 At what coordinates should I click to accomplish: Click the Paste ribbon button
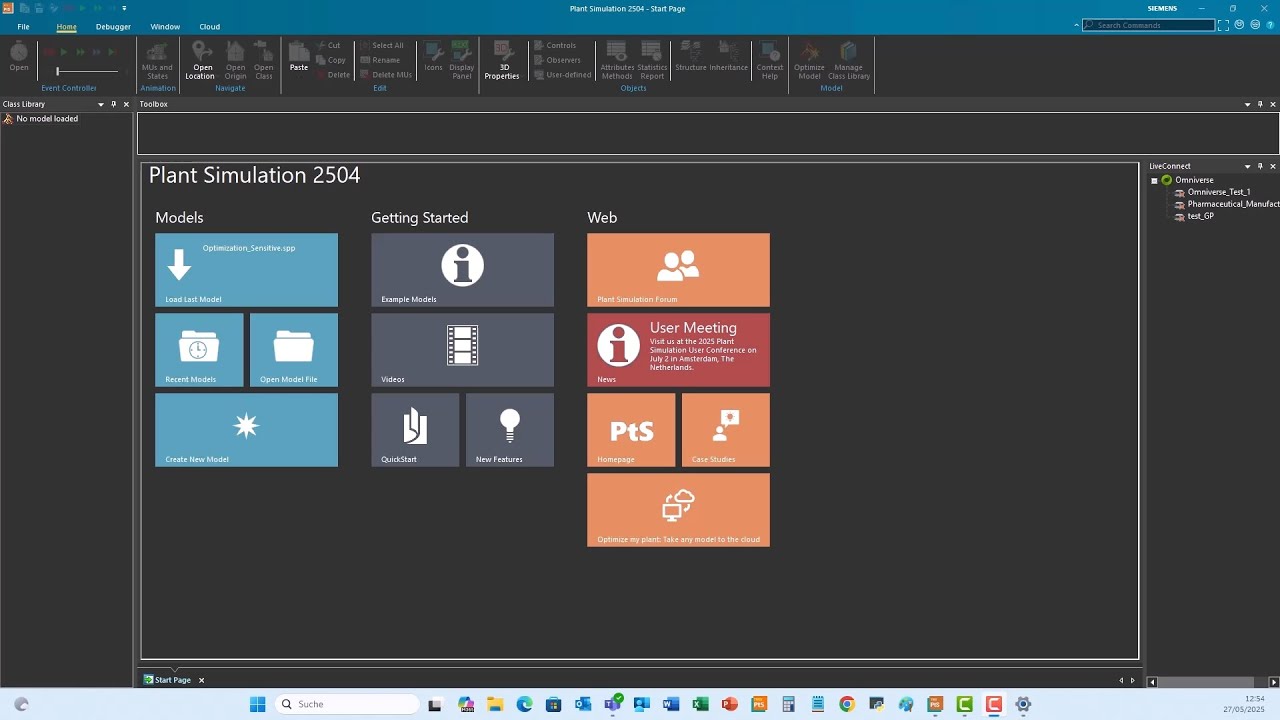[299, 57]
